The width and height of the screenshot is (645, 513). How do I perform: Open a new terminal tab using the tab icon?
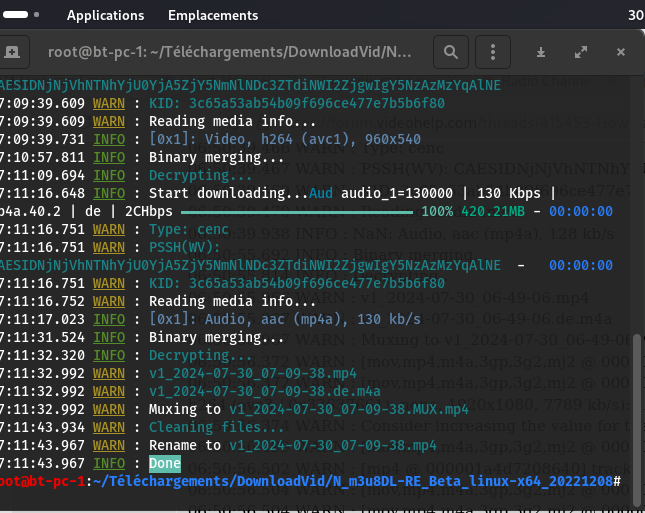click(x=11, y=52)
